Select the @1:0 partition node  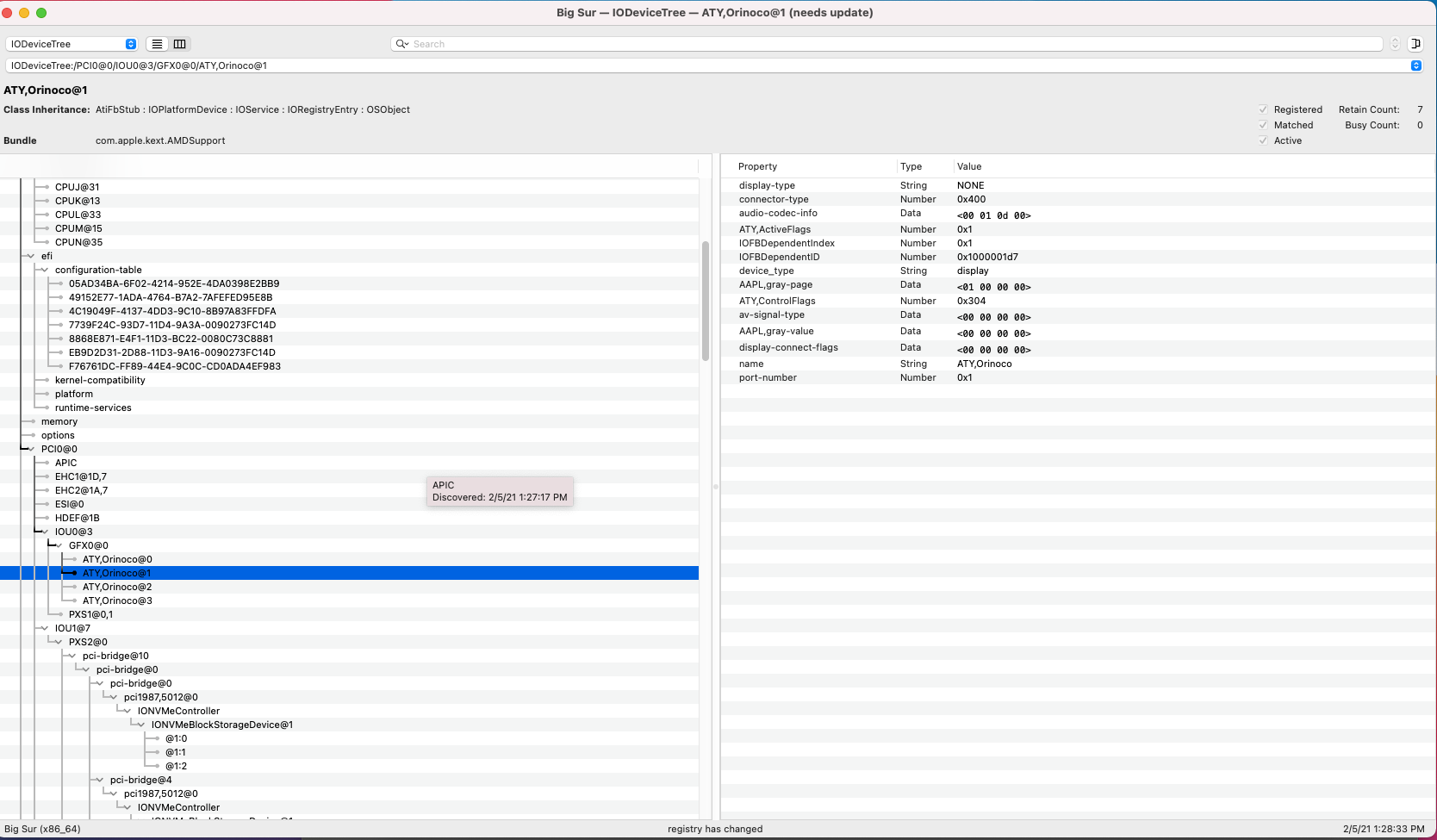(176, 738)
